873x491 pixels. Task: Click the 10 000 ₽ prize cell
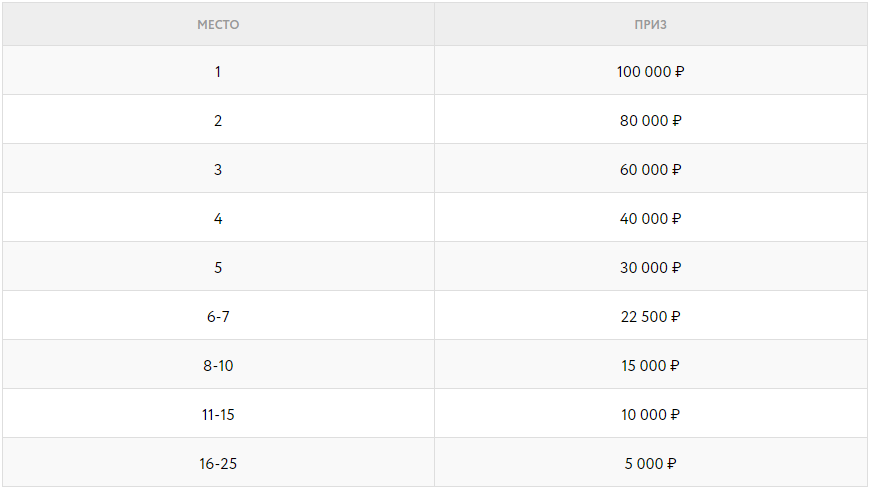tap(650, 415)
